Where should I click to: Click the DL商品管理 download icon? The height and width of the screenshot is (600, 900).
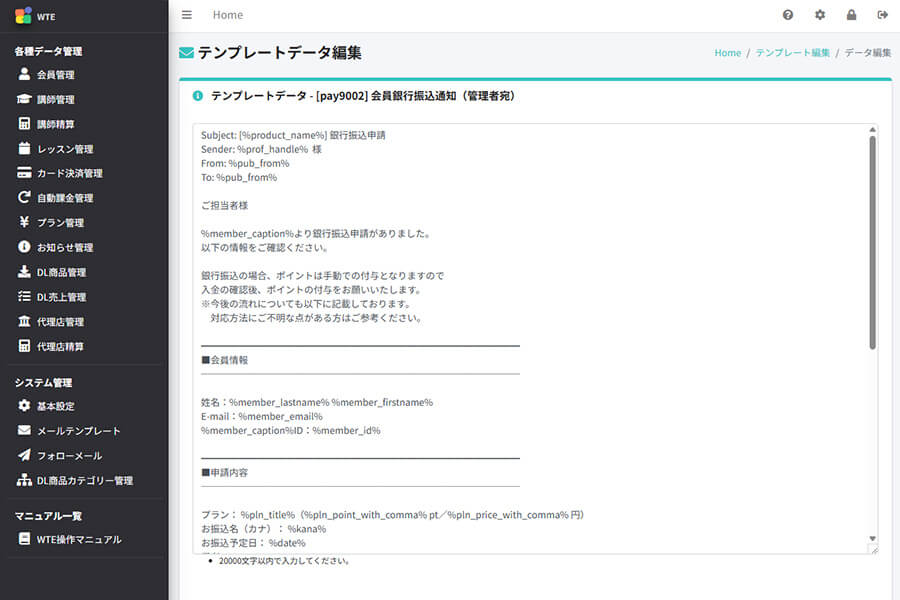coord(24,271)
